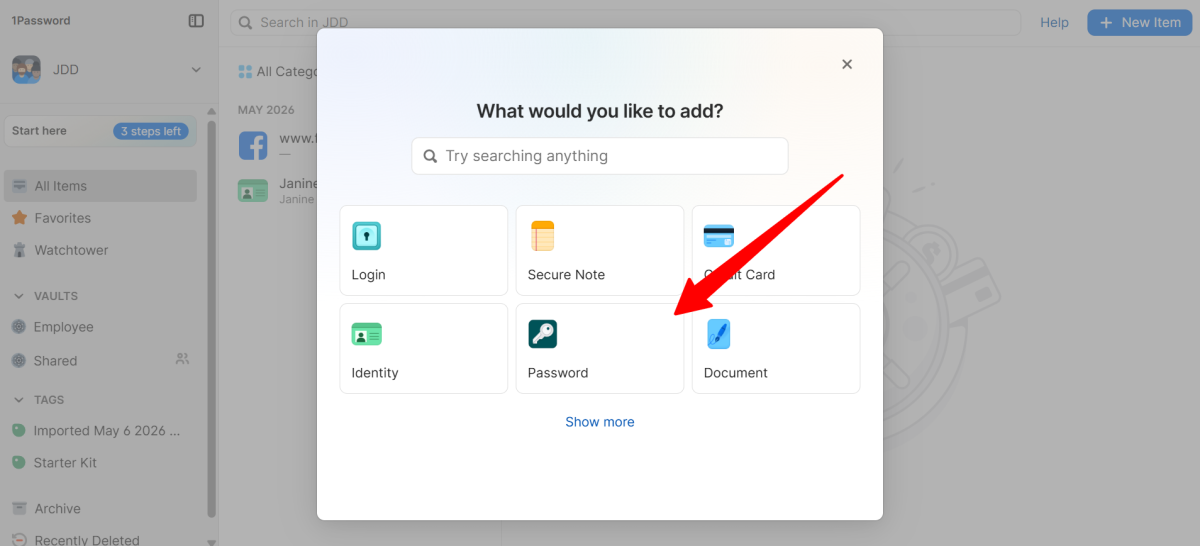Viewport: 1200px width, 546px height.
Task: Choose the Identity item card
Action: [424, 348]
